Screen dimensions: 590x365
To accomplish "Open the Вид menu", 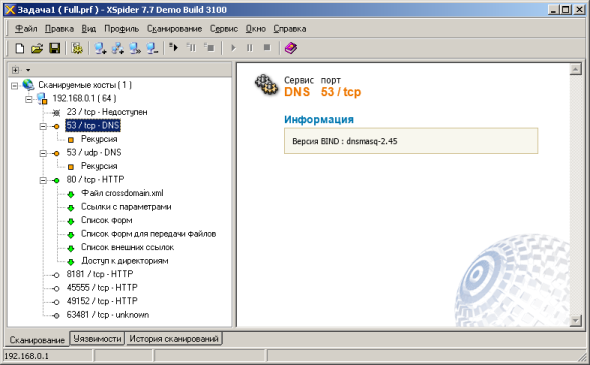I will coord(89,29).
